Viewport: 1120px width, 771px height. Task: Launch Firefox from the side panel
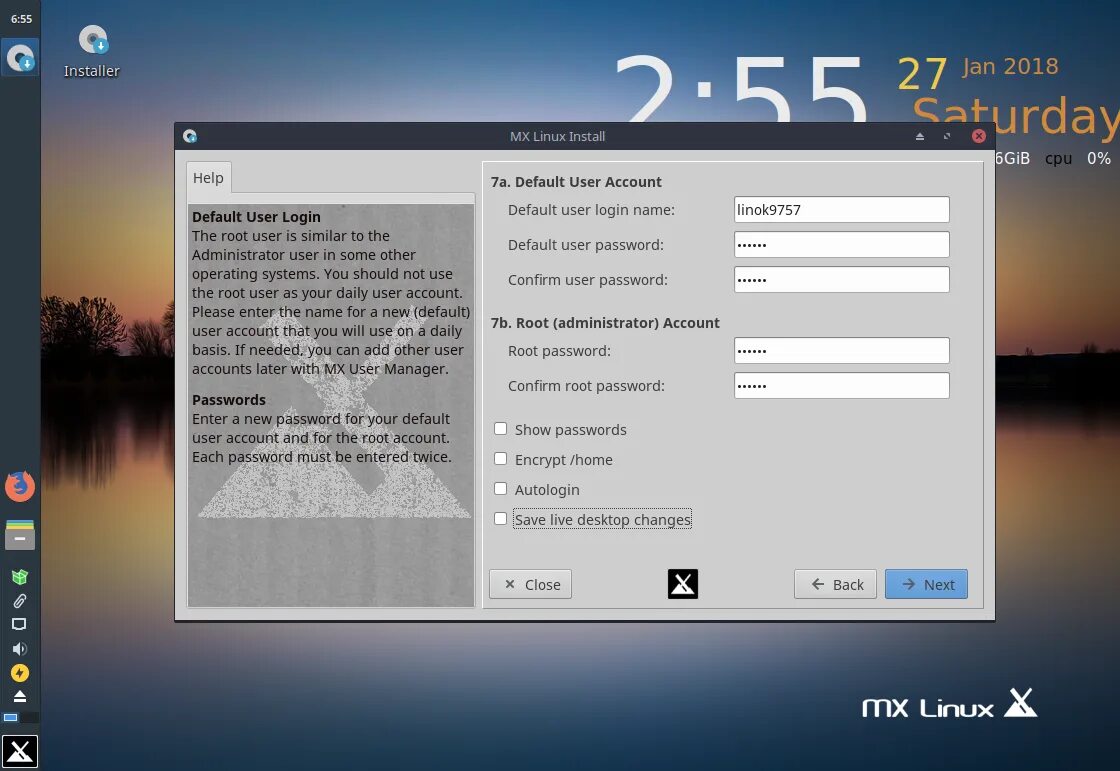coord(20,487)
